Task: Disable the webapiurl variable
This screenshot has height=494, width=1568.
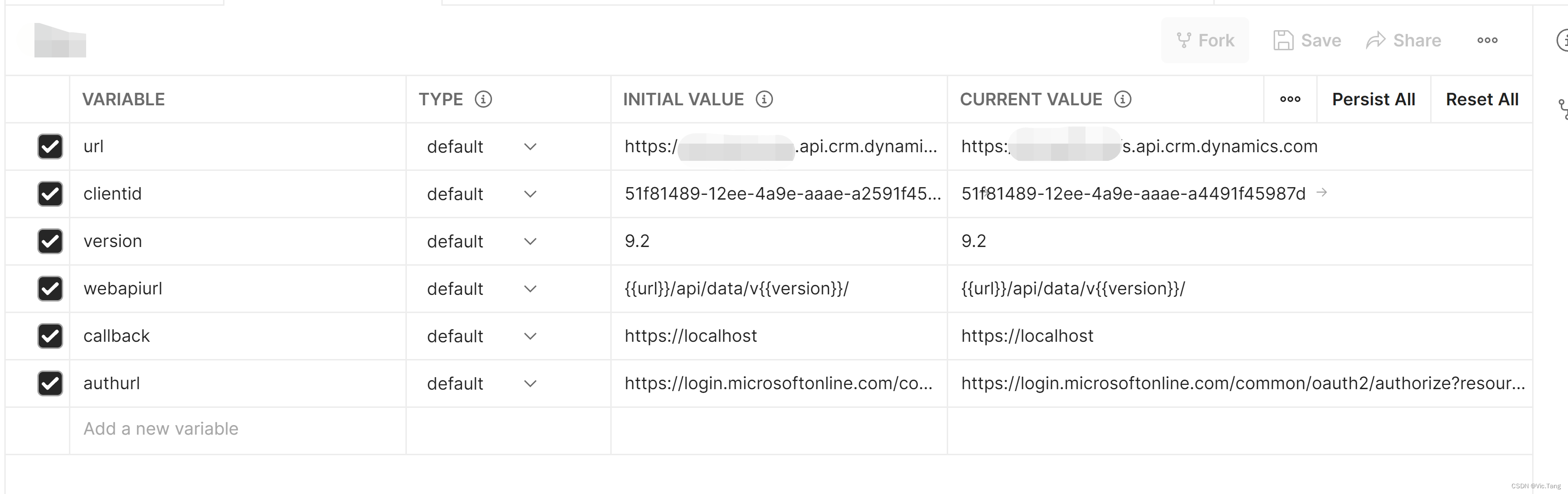Action: pos(50,289)
